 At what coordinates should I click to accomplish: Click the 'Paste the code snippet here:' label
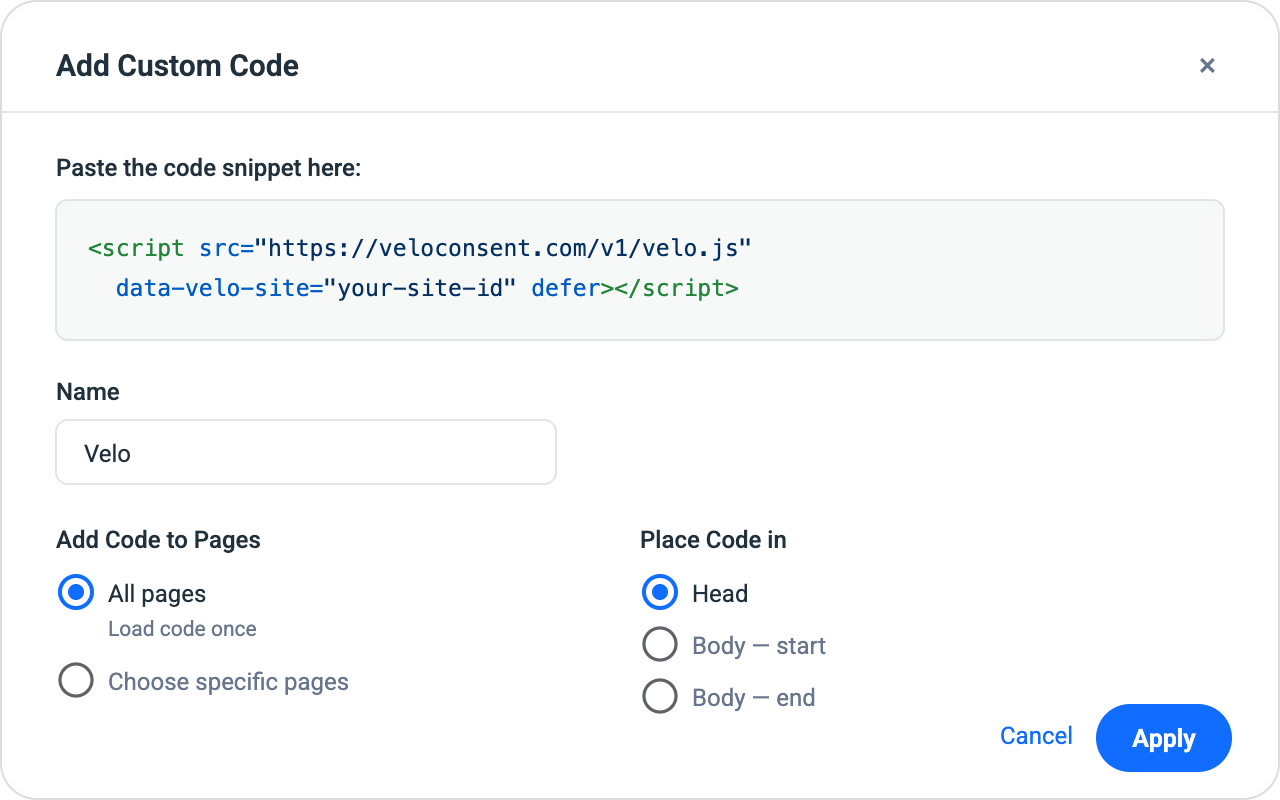click(x=208, y=168)
